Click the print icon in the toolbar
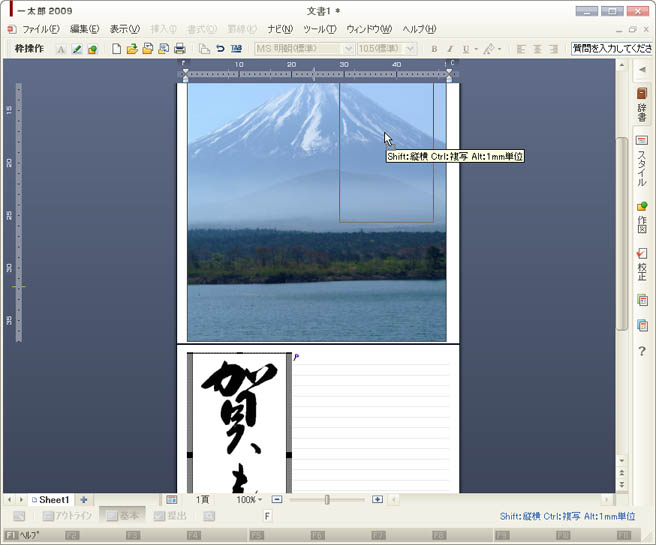656x545 pixels. (x=180, y=48)
